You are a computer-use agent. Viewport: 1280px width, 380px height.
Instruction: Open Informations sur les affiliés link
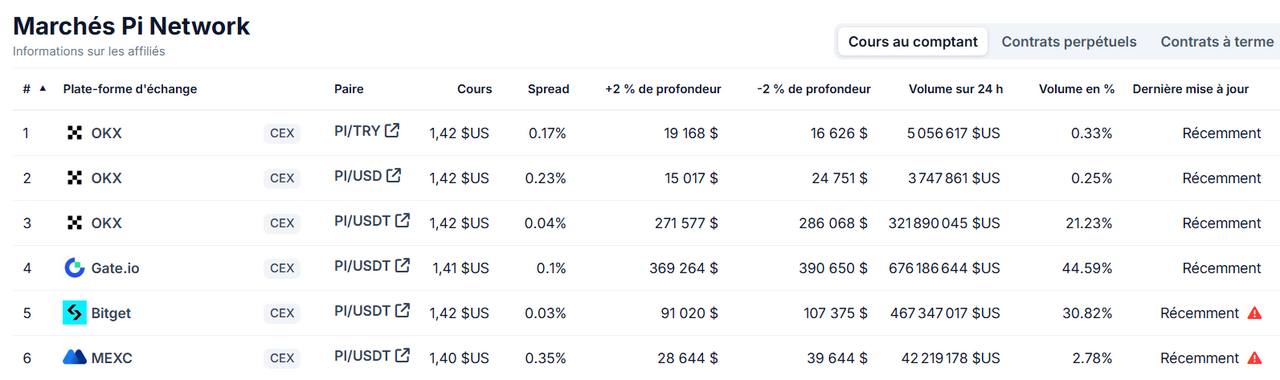pyautogui.click(x=89, y=51)
